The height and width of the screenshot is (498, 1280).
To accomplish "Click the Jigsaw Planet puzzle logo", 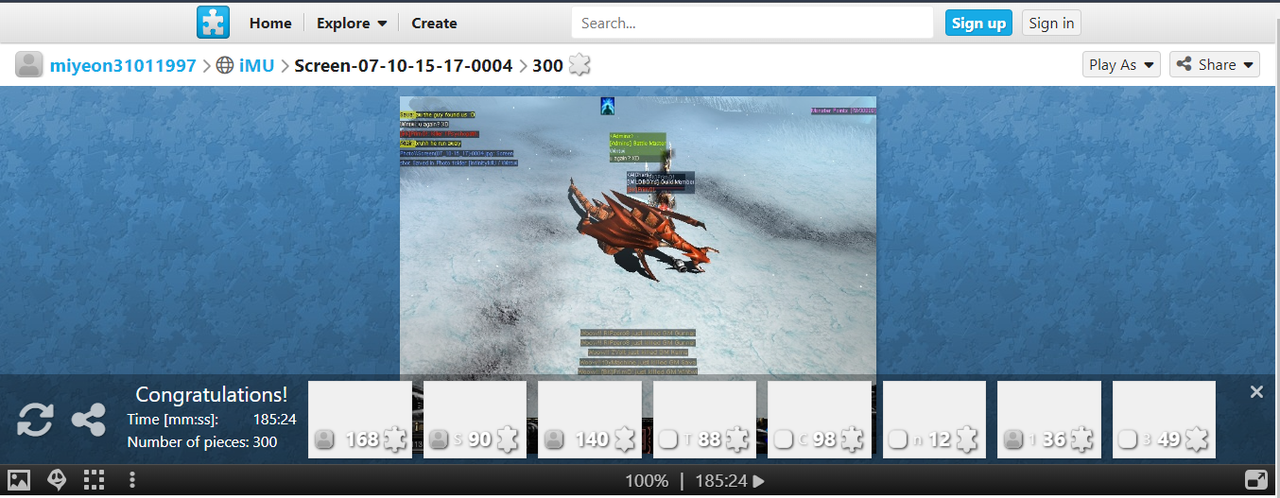I will click(x=213, y=22).
